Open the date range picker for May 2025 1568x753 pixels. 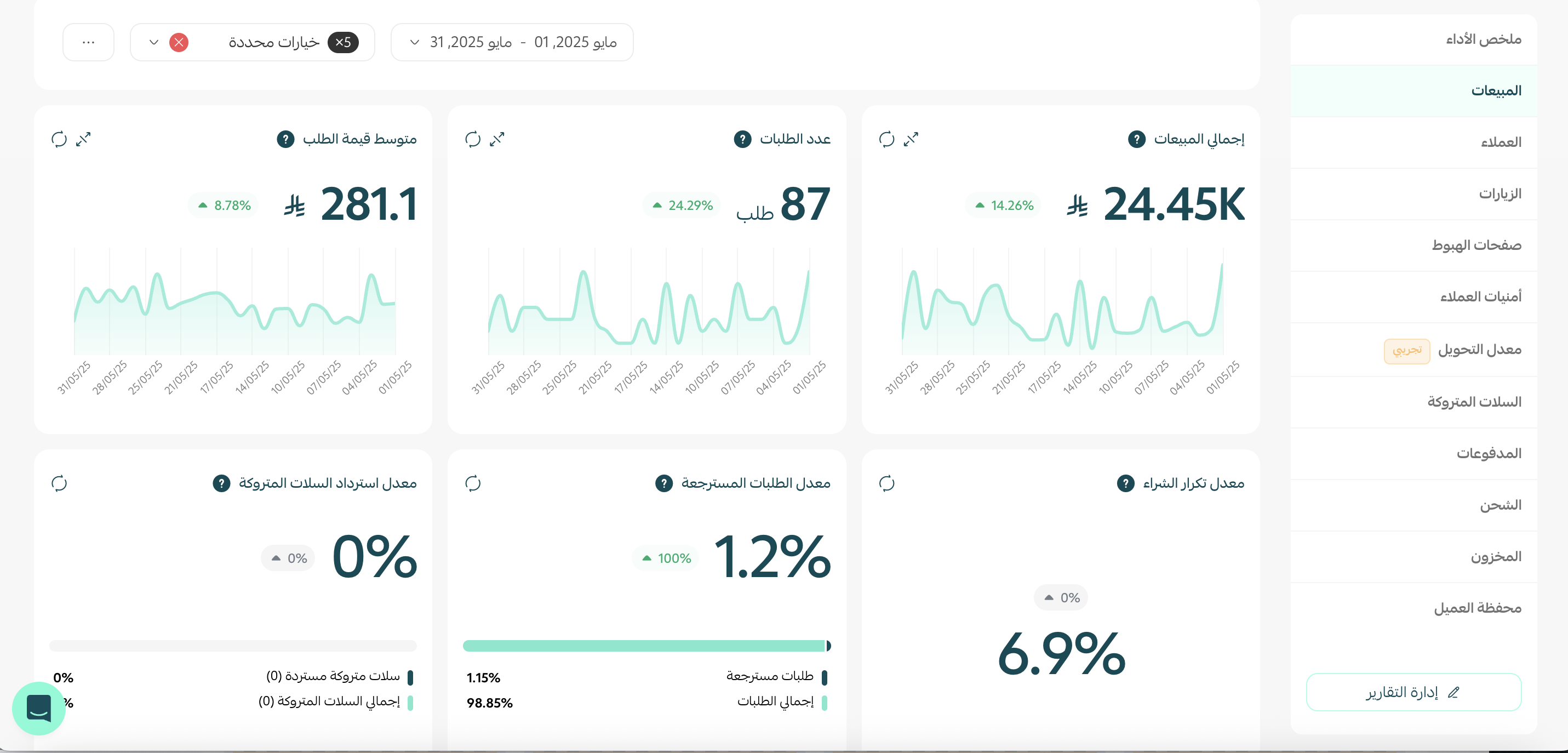(x=512, y=42)
